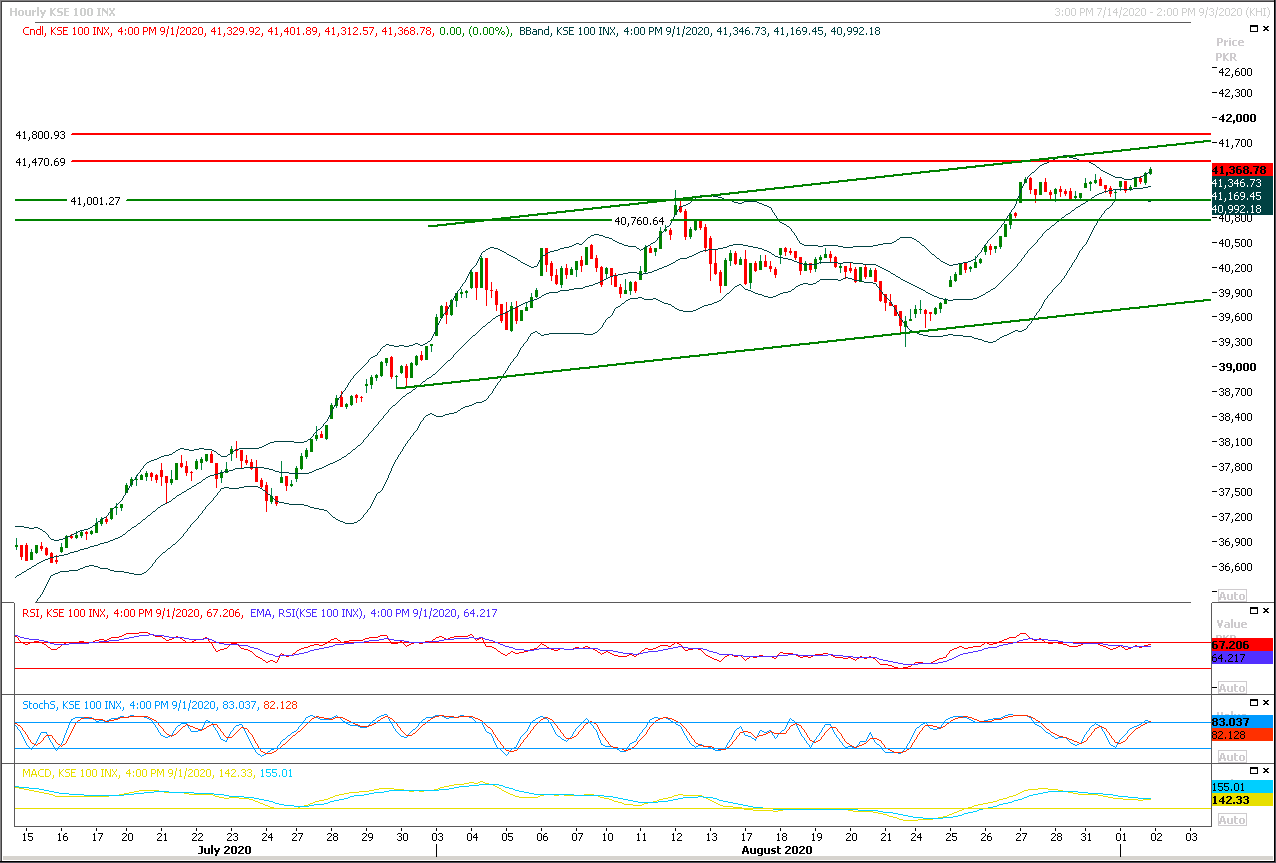Click the 36,600 price axis label
This screenshot has height=863, width=1276.
point(1235,567)
